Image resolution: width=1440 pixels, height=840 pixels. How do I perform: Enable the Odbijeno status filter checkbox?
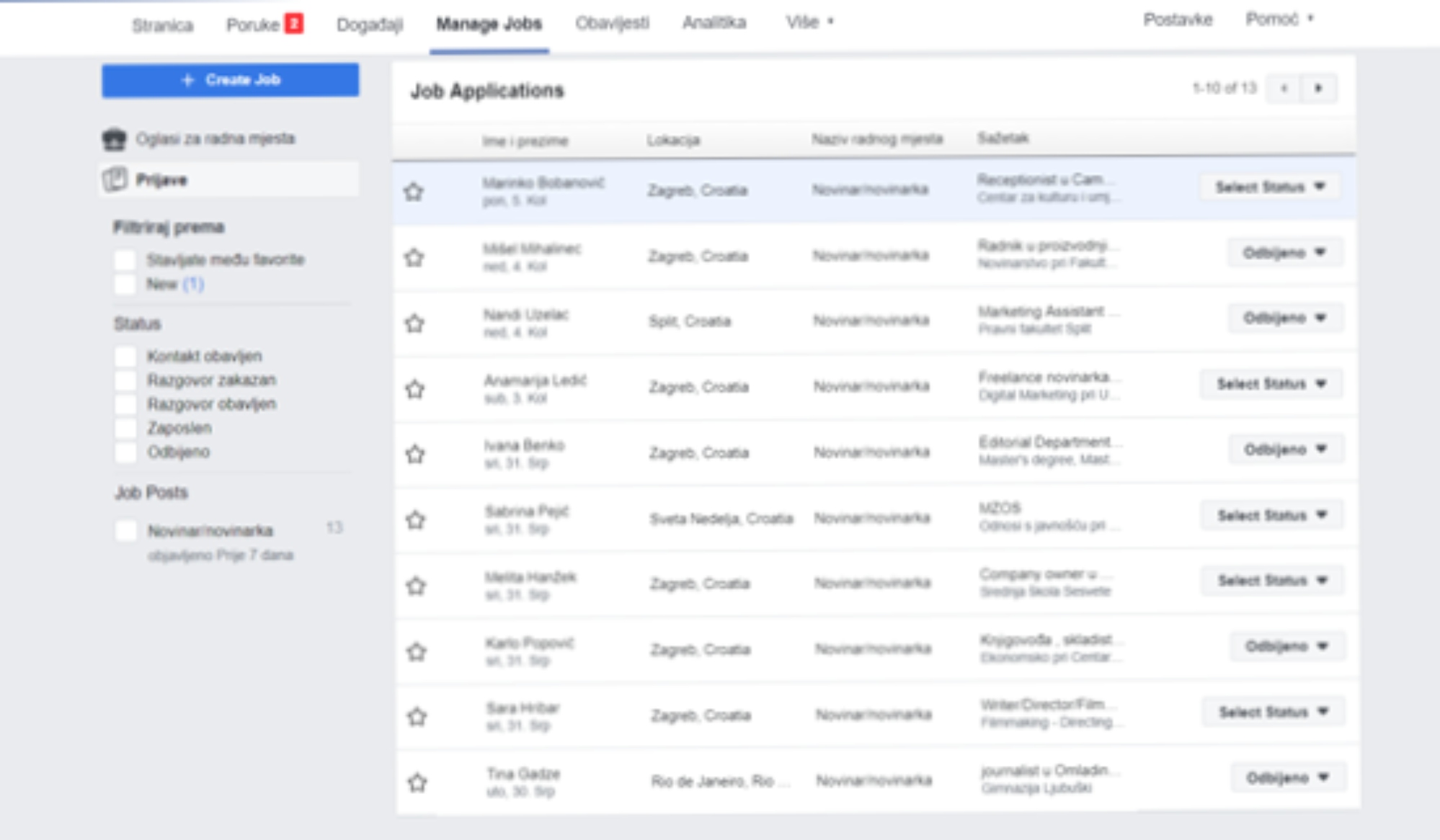[125, 452]
